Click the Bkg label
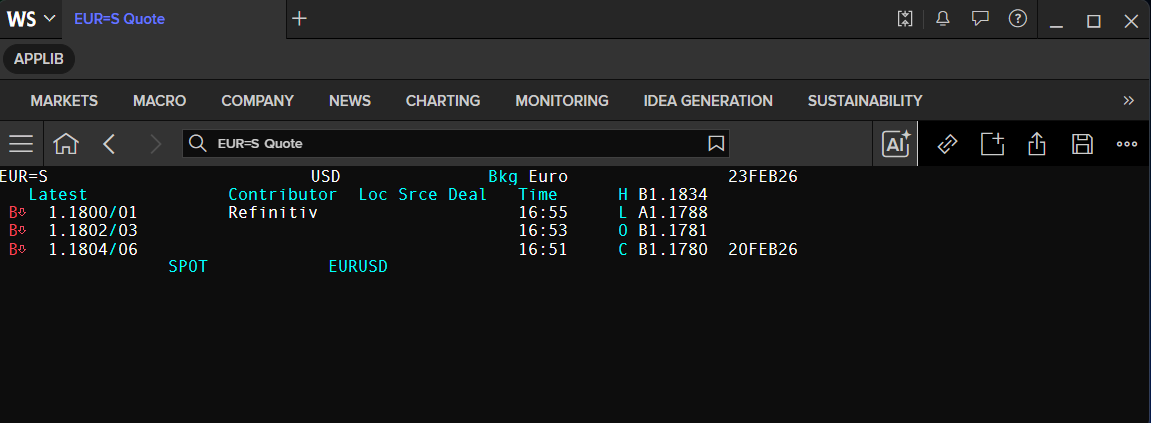The image size is (1151, 423). click(503, 177)
